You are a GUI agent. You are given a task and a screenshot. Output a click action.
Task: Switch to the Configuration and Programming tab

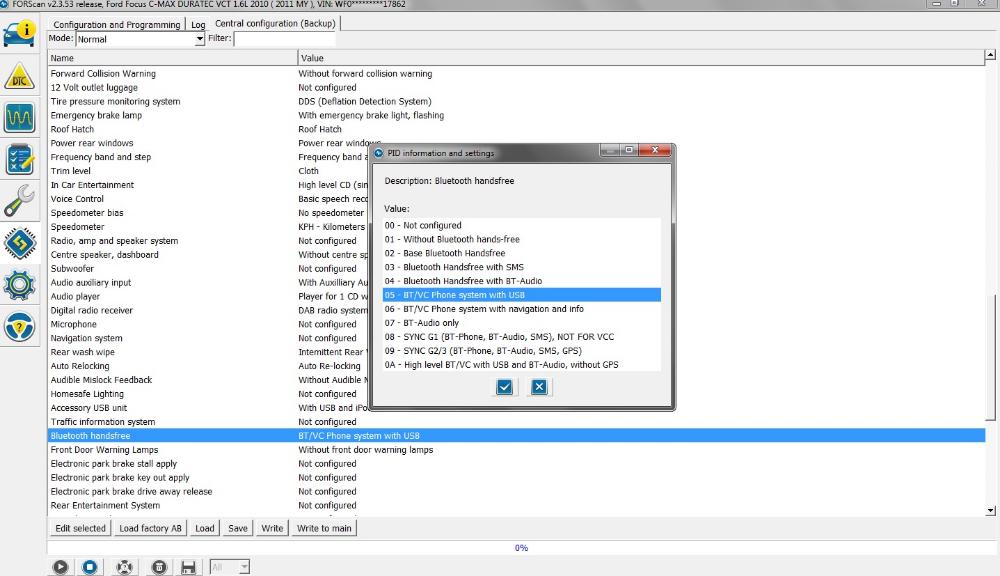click(x=117, y=24)
